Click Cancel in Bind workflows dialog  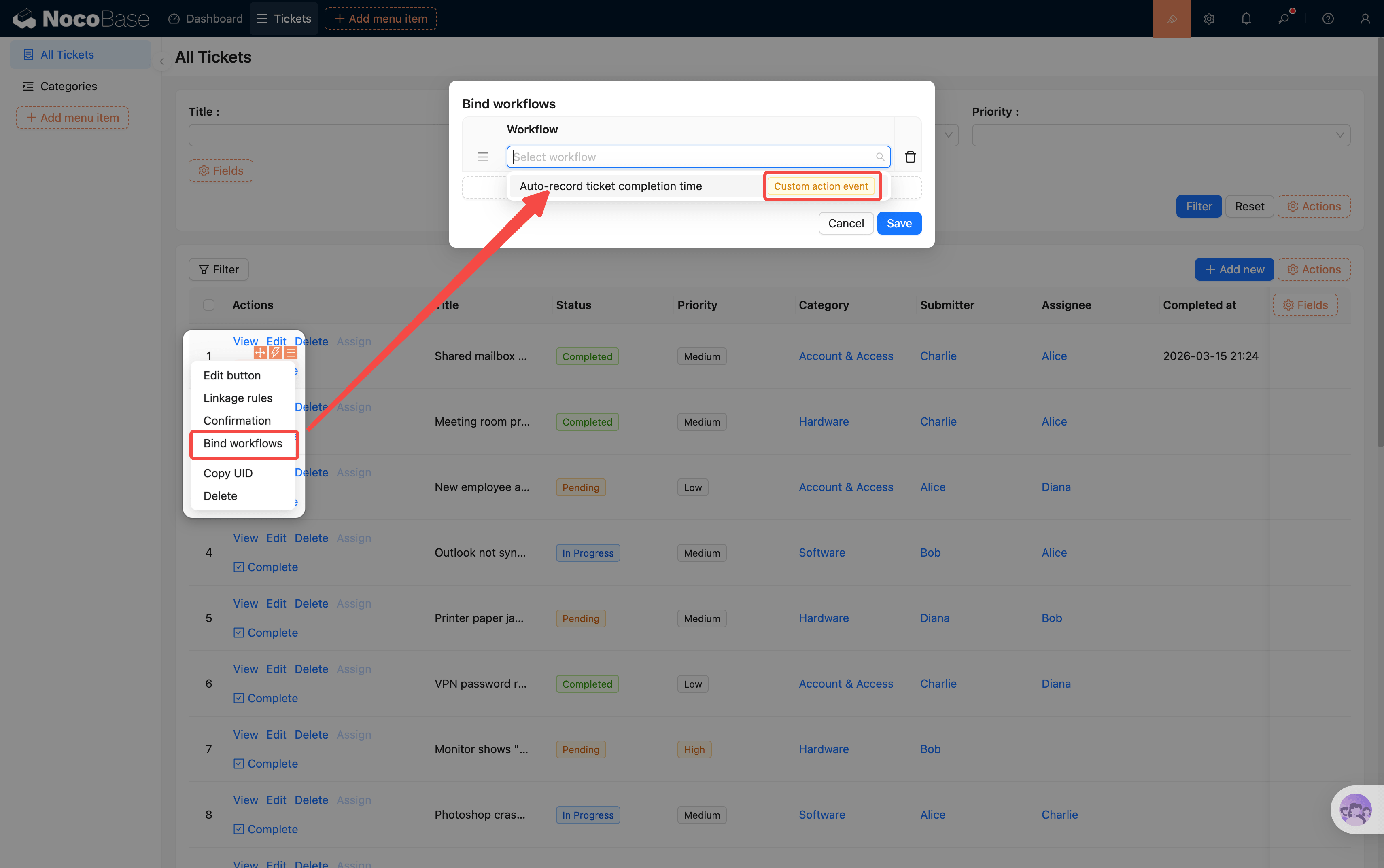point(845,223)
